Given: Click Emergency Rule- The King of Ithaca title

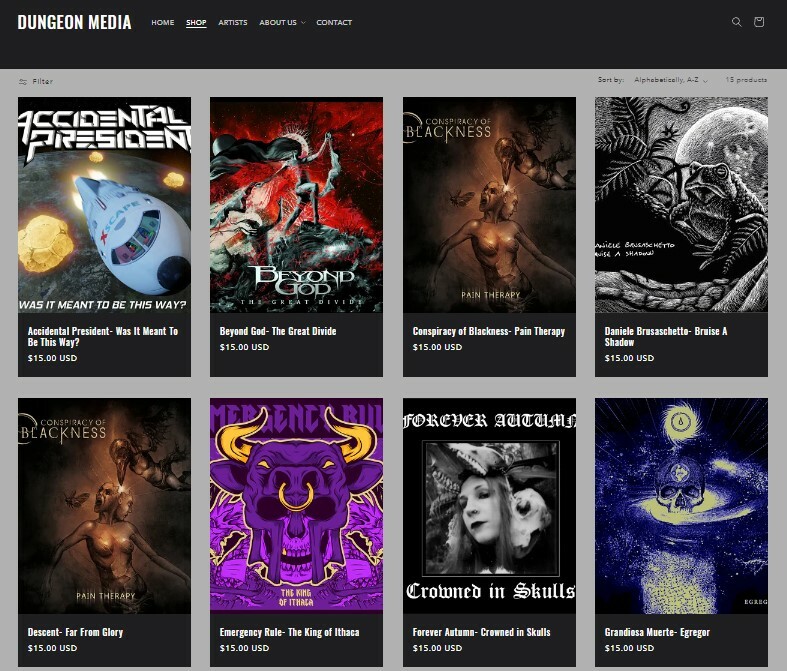Looking at the screenshot, I should pos(289,632).
